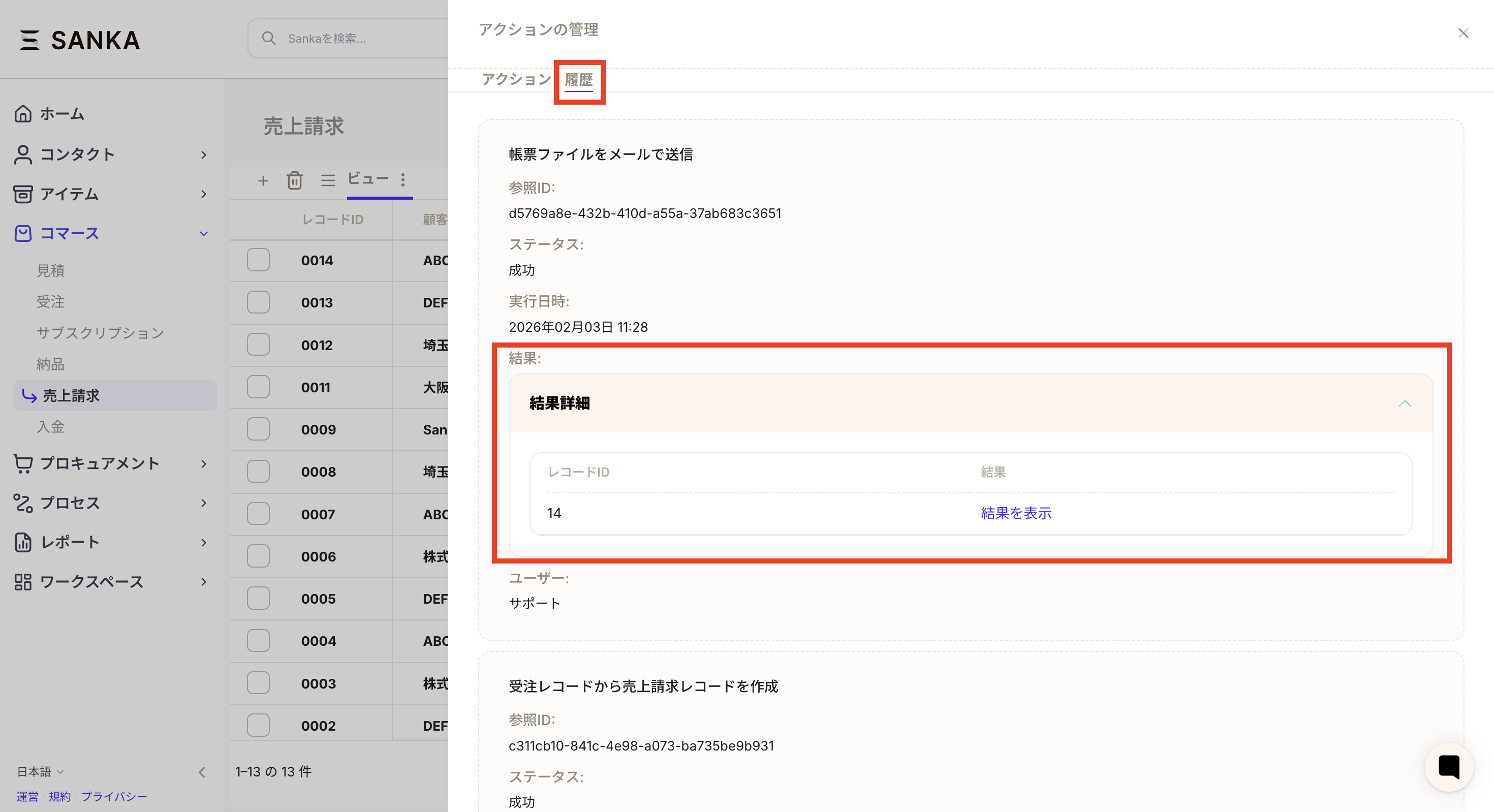The width and height of the screenshot is (1494, 812).
Task: Open the 日本語 language dropdown
Action: [40, 771]
